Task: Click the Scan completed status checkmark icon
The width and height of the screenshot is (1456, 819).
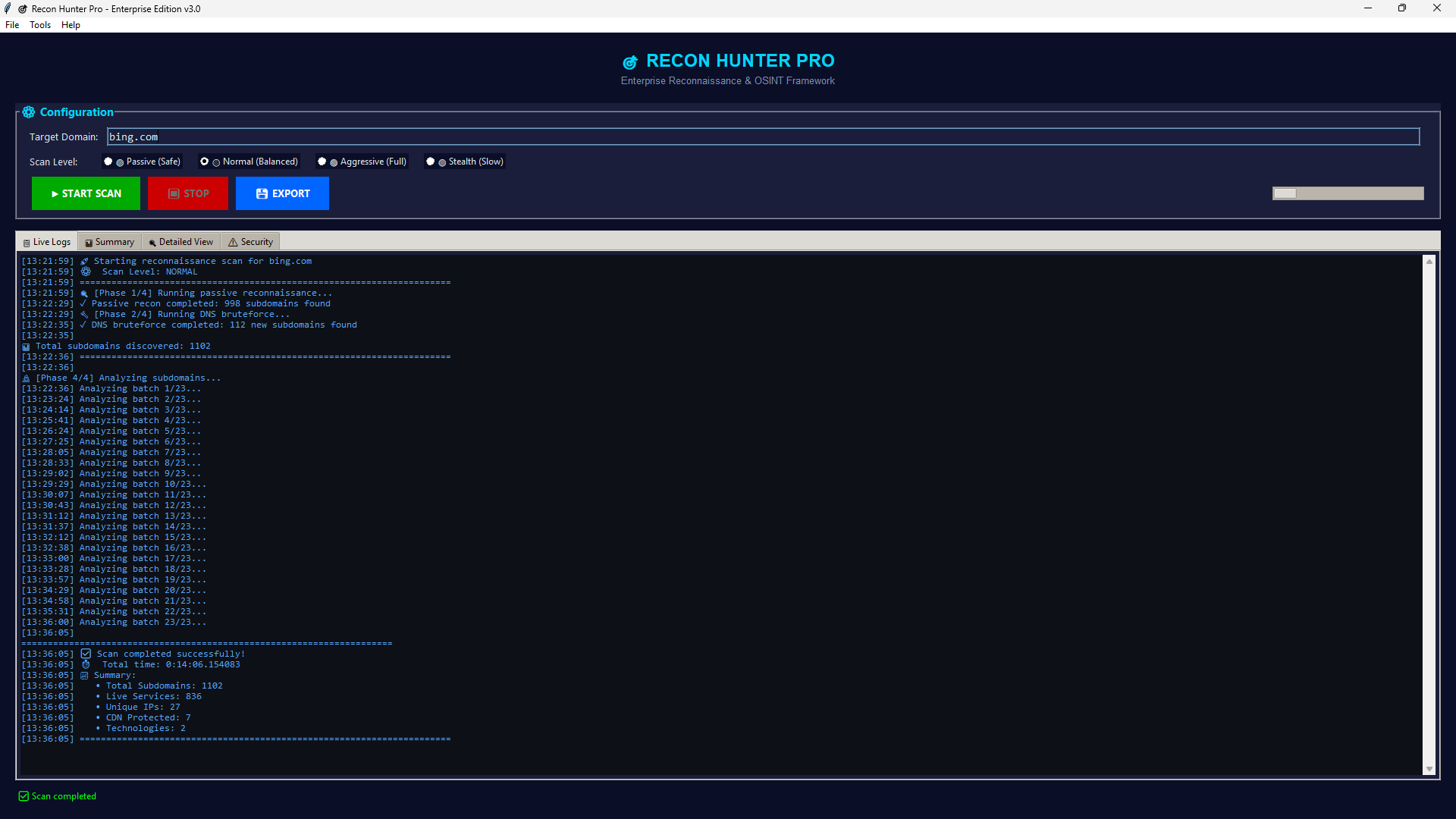Action: 24,796
